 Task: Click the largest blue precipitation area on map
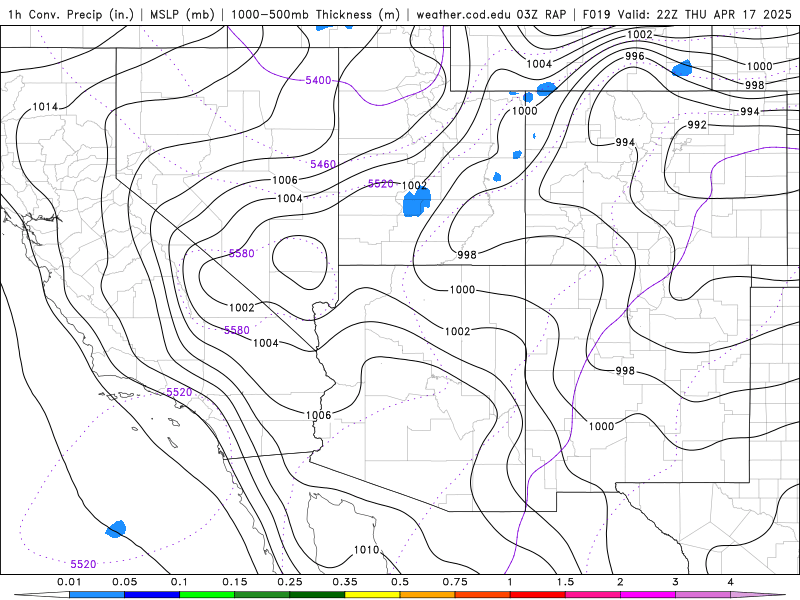pyautogui.click(x=416, y=203)
